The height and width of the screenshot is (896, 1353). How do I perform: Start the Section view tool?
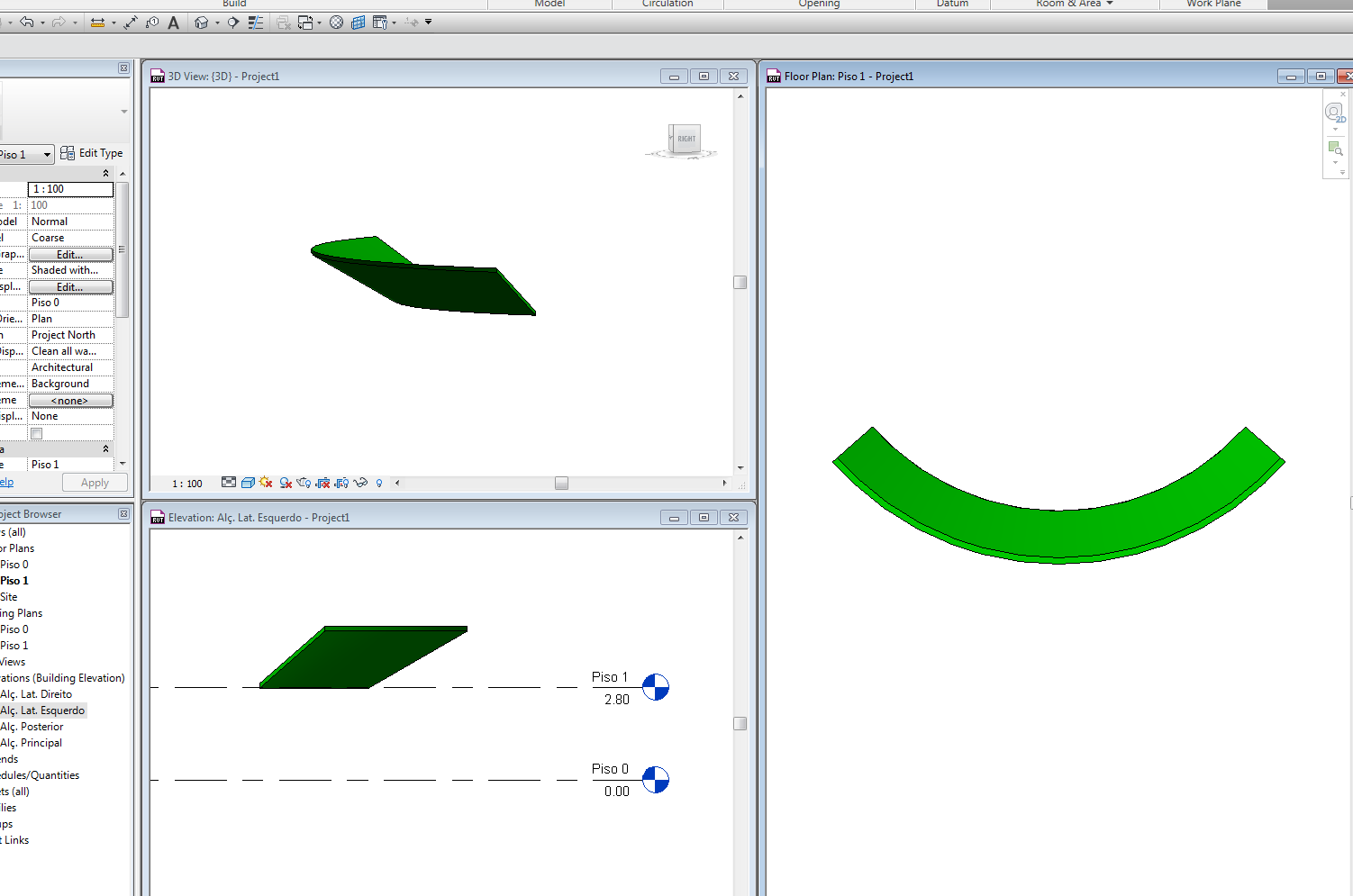tap(233, 22)
